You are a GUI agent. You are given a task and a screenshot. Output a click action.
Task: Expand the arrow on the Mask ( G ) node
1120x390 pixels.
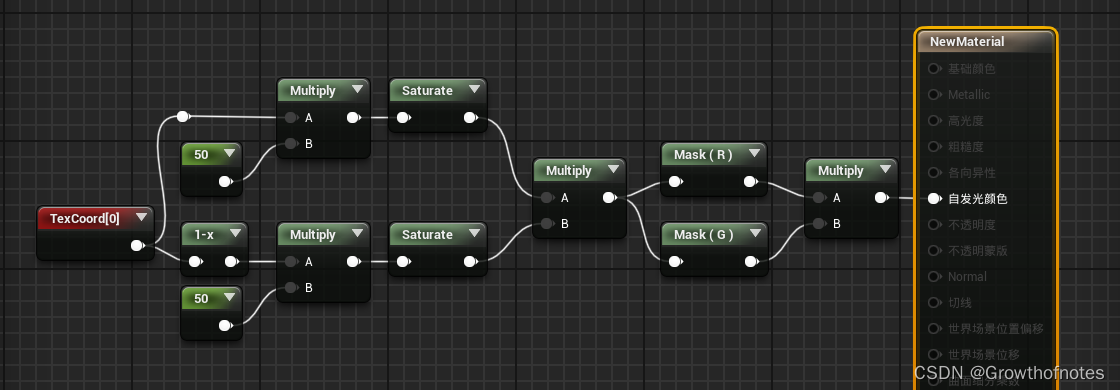(754, 234)
